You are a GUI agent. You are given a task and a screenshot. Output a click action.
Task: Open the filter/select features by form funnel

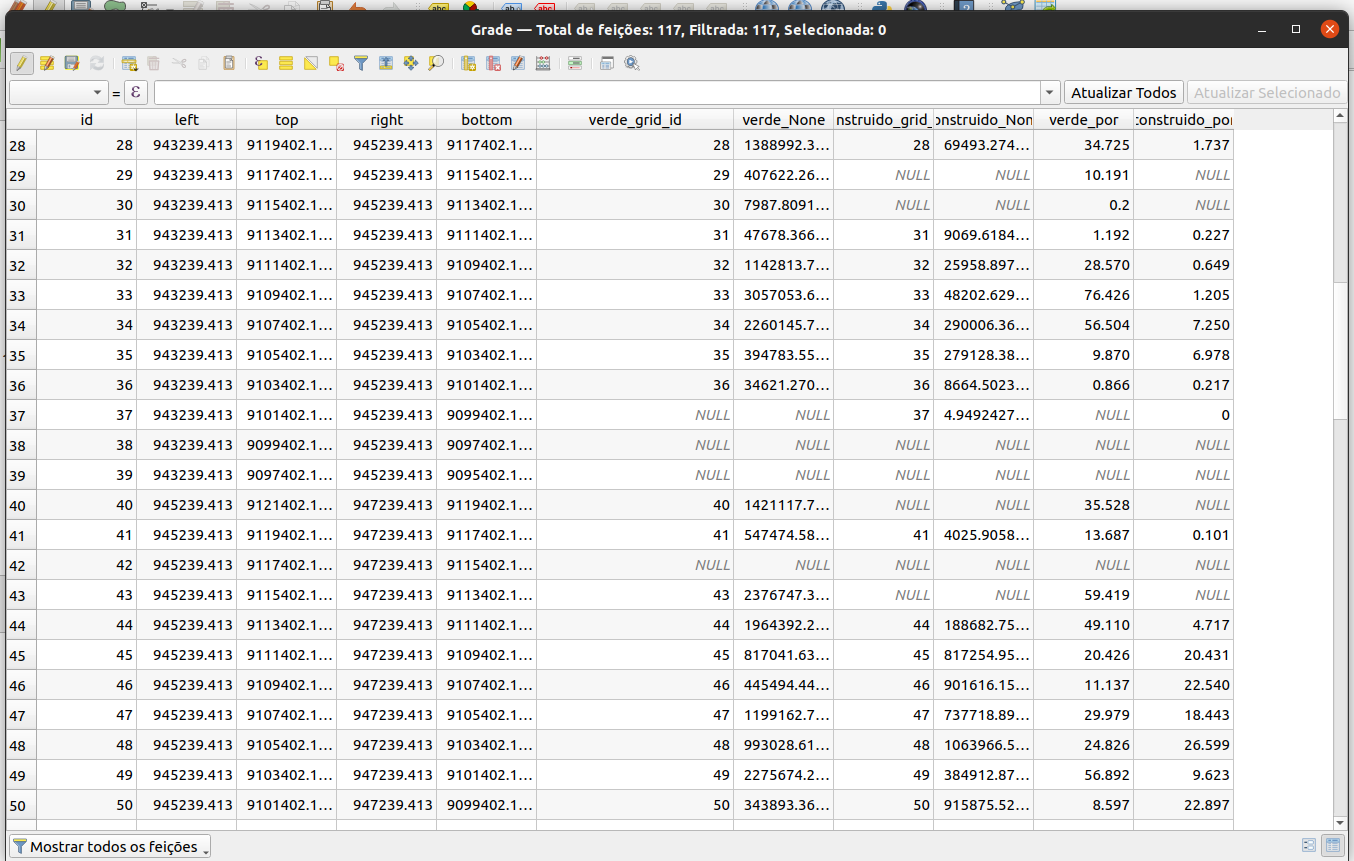(361, 63)
